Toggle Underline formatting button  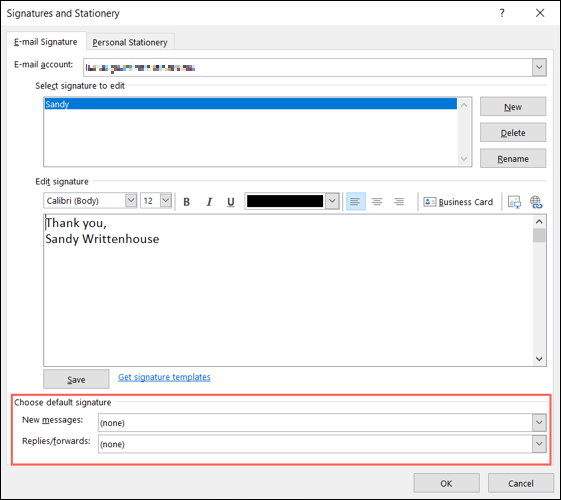pyautogui.click(x=231, y=202)
